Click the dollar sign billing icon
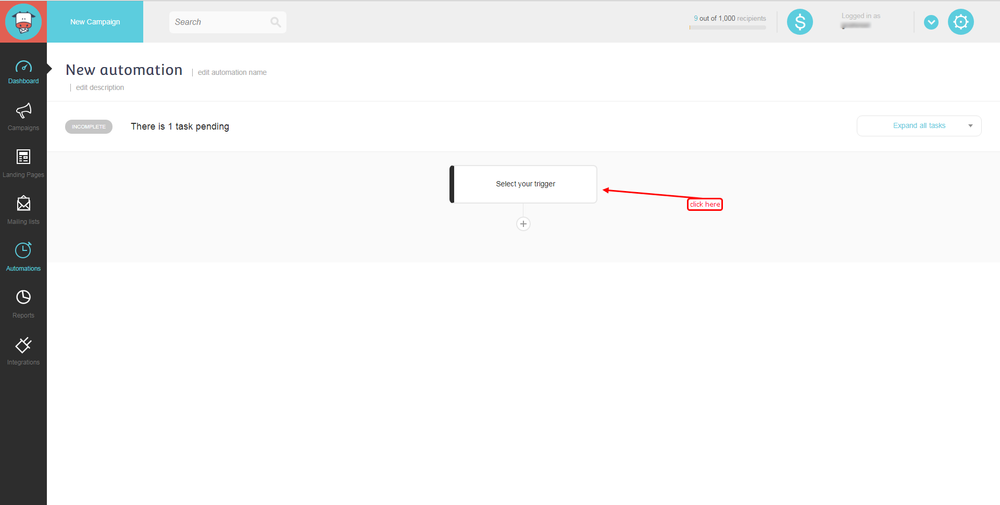The height and width of the screenshot is (505, 1000). pos(799,22)
